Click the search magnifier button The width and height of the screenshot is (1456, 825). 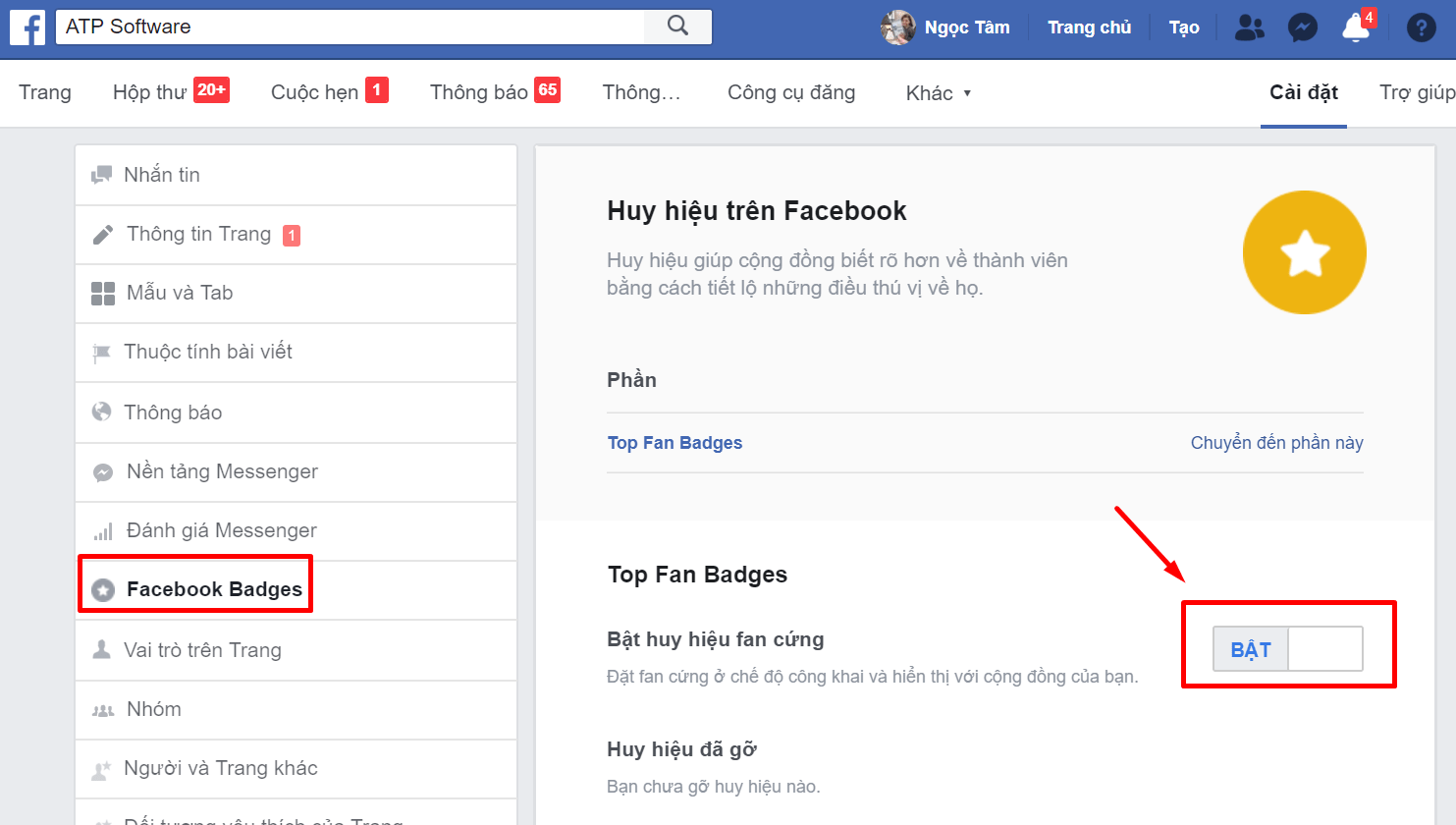677,27
